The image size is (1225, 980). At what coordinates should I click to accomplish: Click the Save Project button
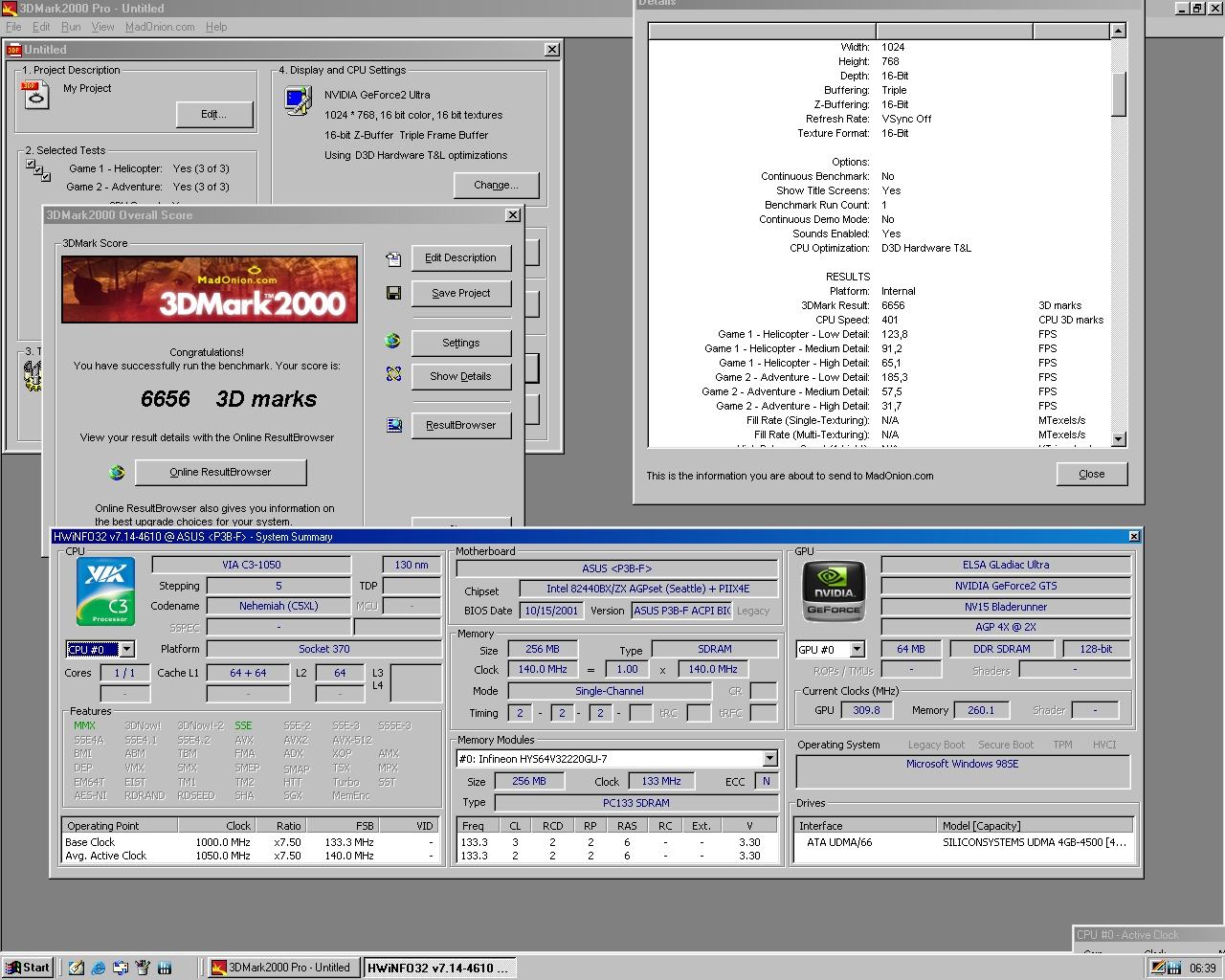(460, 293)
